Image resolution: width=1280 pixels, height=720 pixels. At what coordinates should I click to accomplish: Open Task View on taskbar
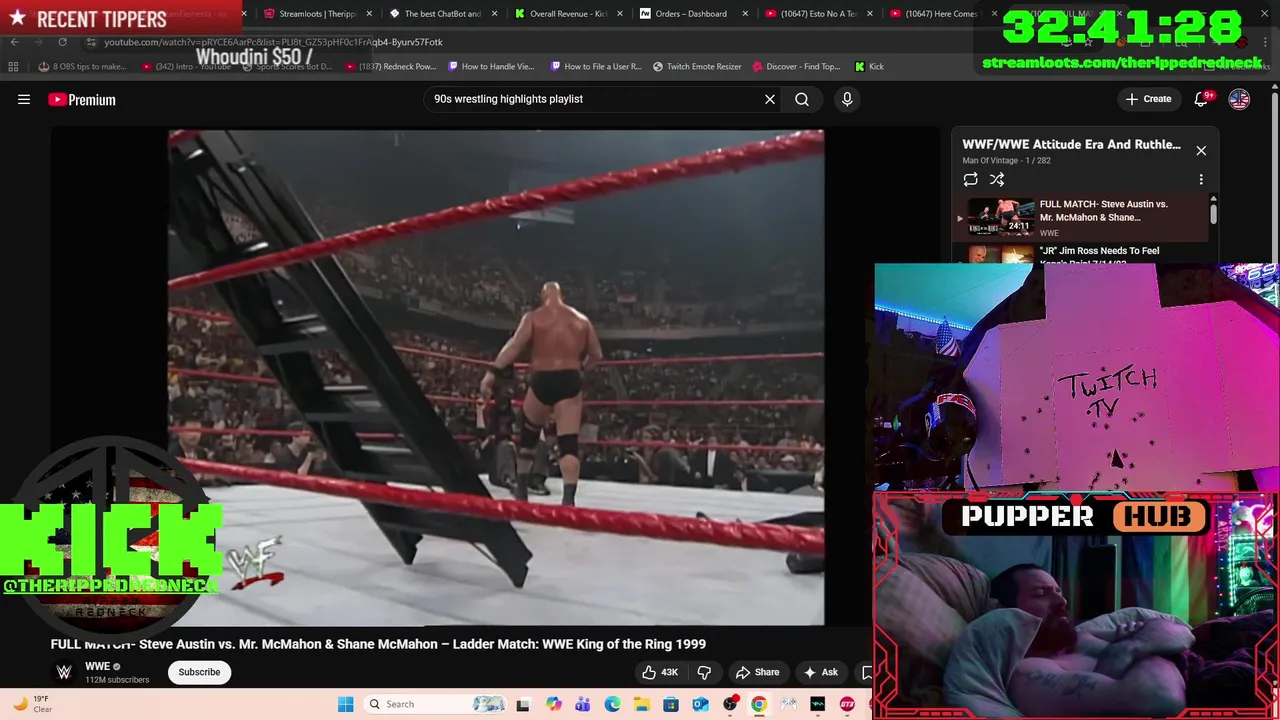tap(522, 704)
